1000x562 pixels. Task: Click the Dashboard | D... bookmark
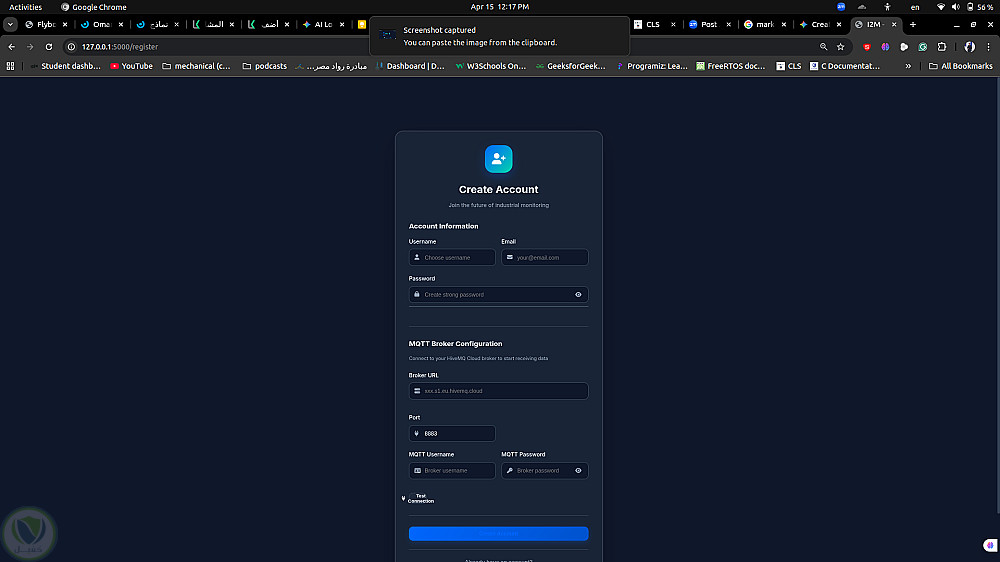(410, 66)
